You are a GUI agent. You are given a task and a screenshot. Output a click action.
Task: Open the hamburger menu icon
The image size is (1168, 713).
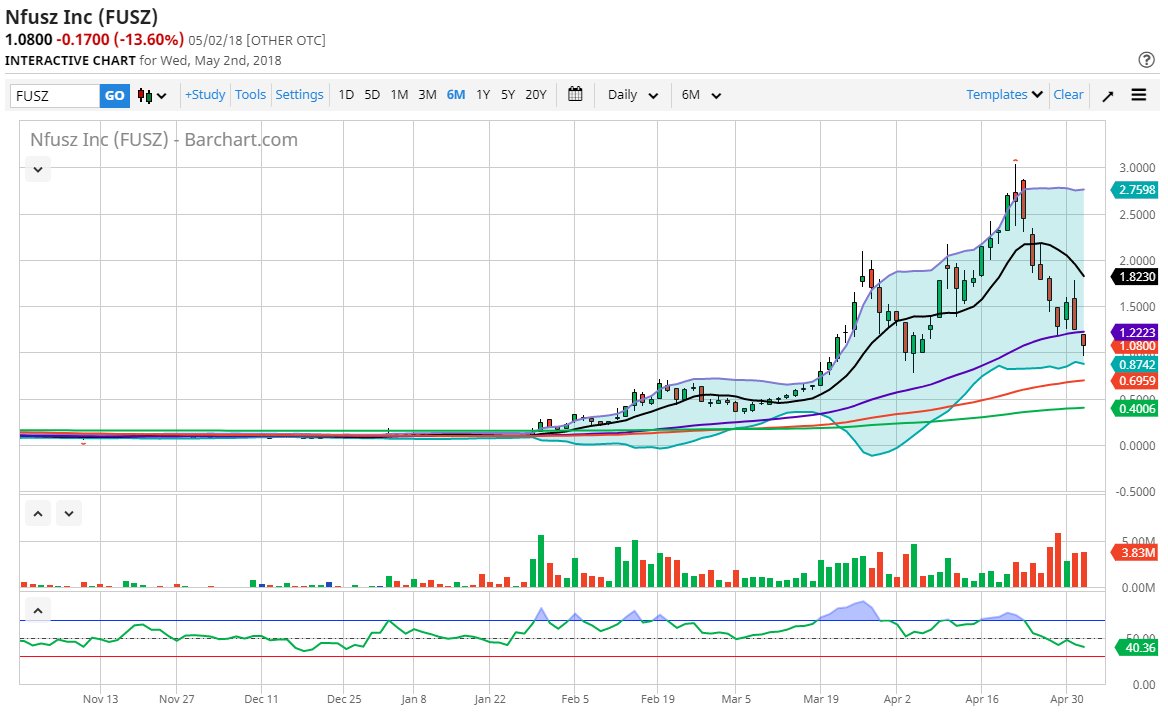pos(1139,95)
